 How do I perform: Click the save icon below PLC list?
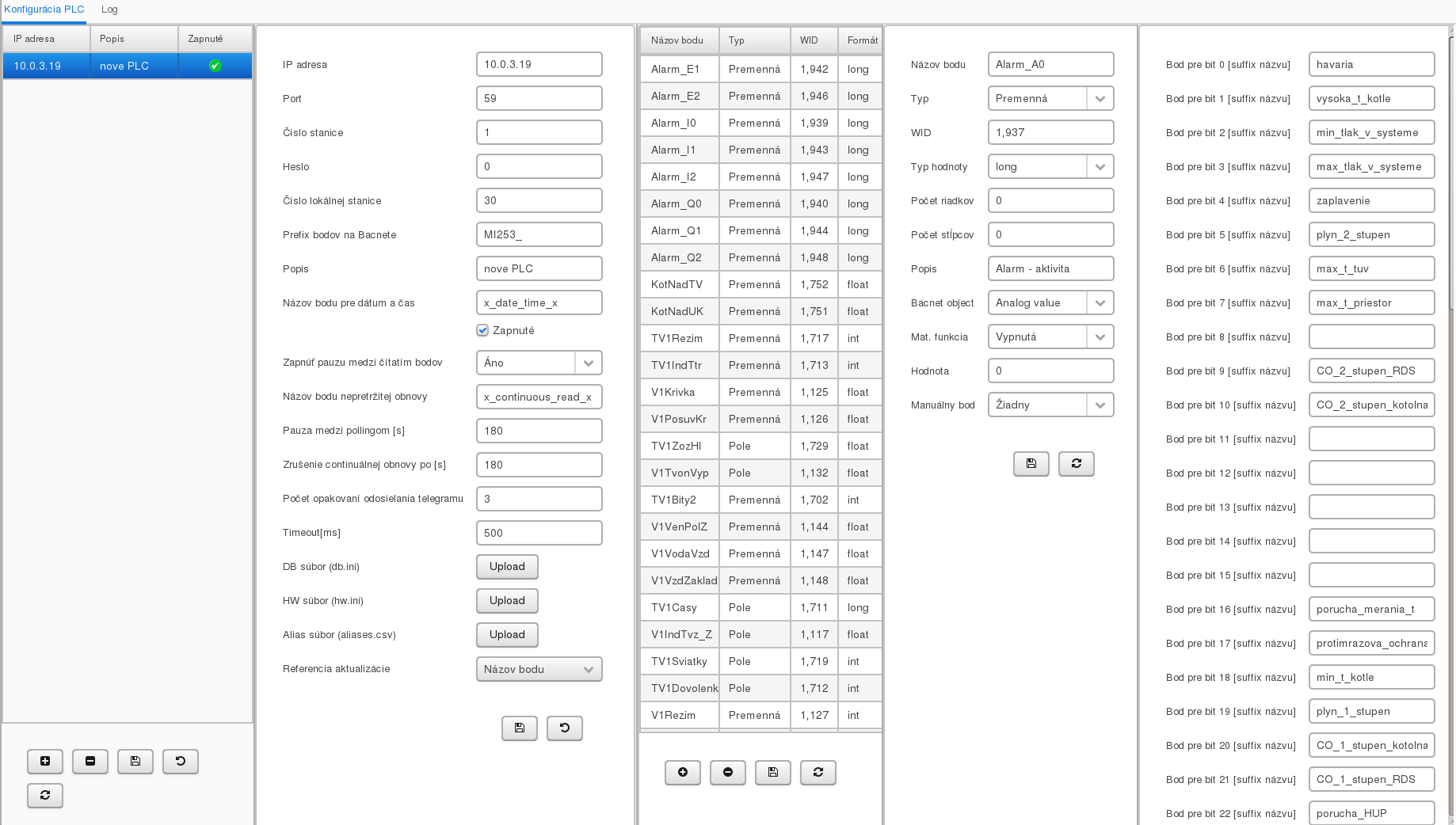click(x=135, y=762)
